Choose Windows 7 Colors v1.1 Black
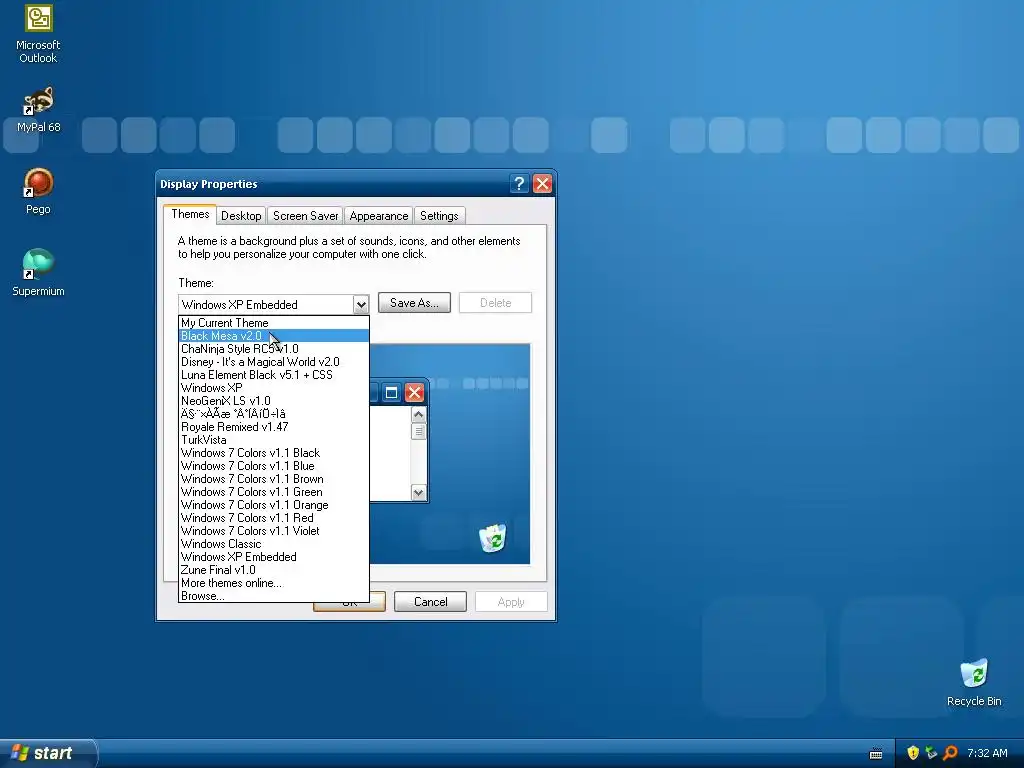 click(274, 453)
